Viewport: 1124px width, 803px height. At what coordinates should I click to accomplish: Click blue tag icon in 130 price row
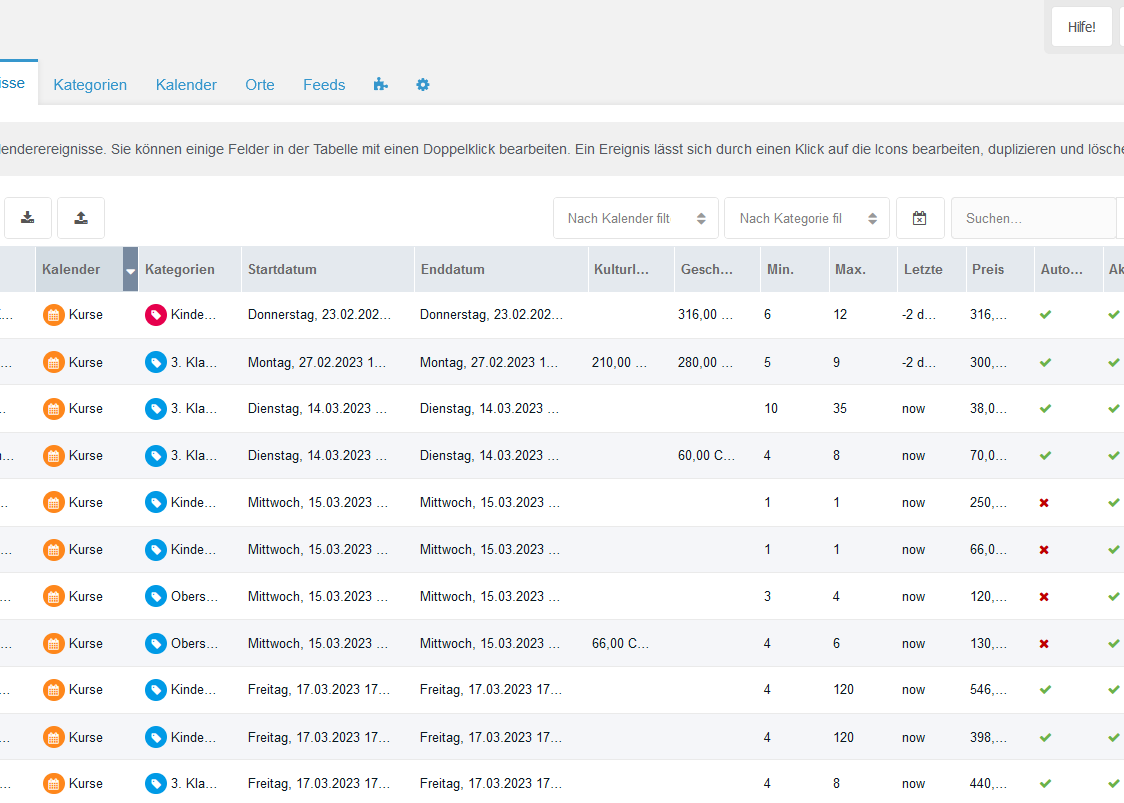tap(156, 644)
